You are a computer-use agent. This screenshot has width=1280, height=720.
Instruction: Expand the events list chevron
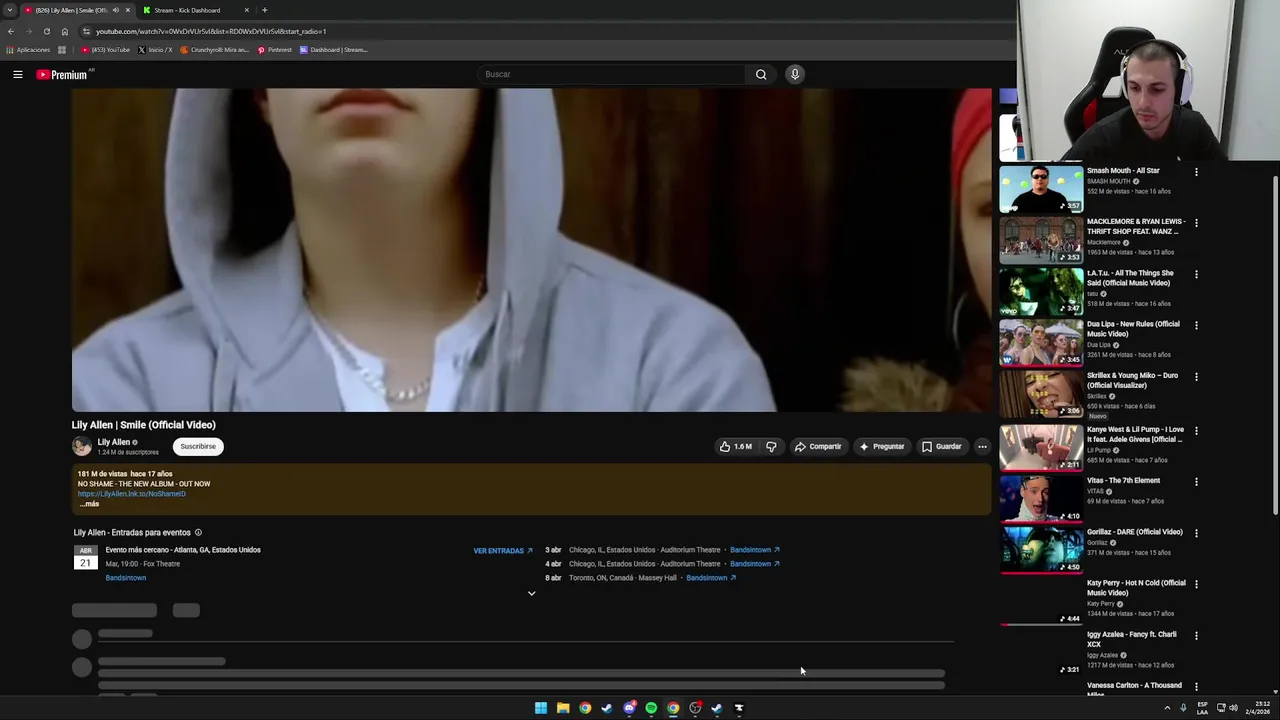pos(531,594)
